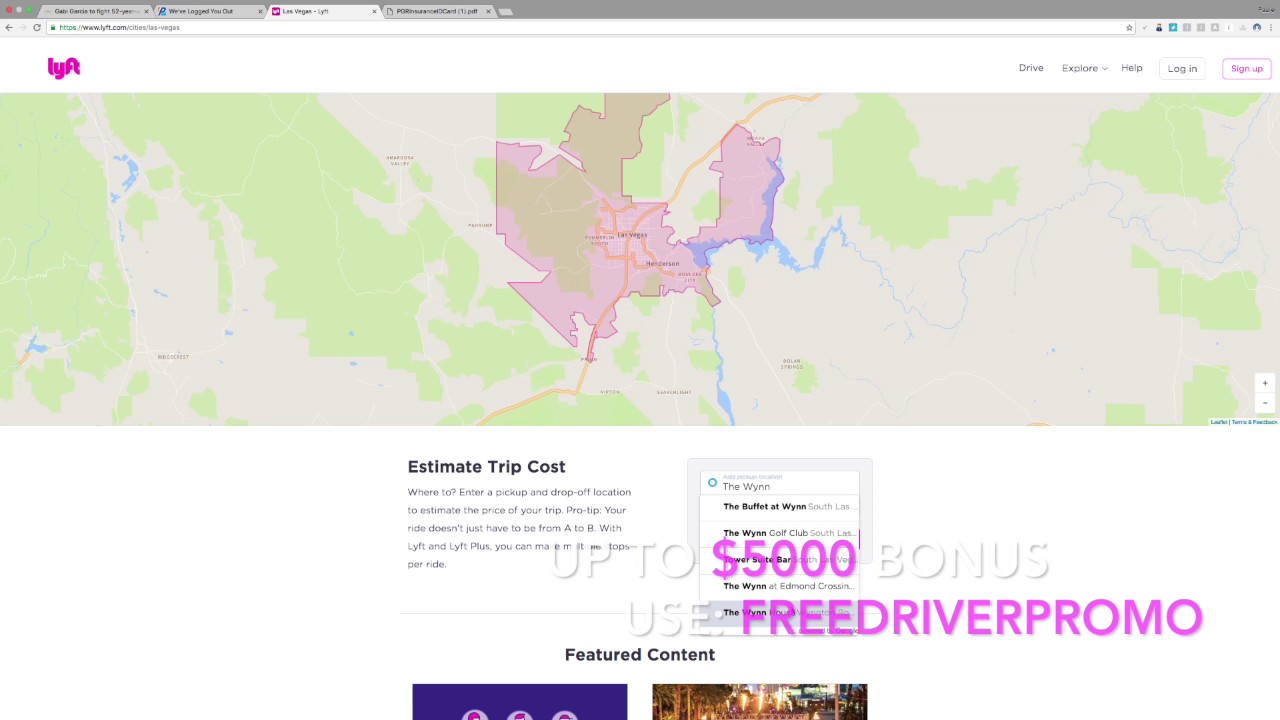The width and height of the screenshot is (1280, 720).
Task: Click the Lyft logo
Action: pyautogui.click(x=64, y=68)
